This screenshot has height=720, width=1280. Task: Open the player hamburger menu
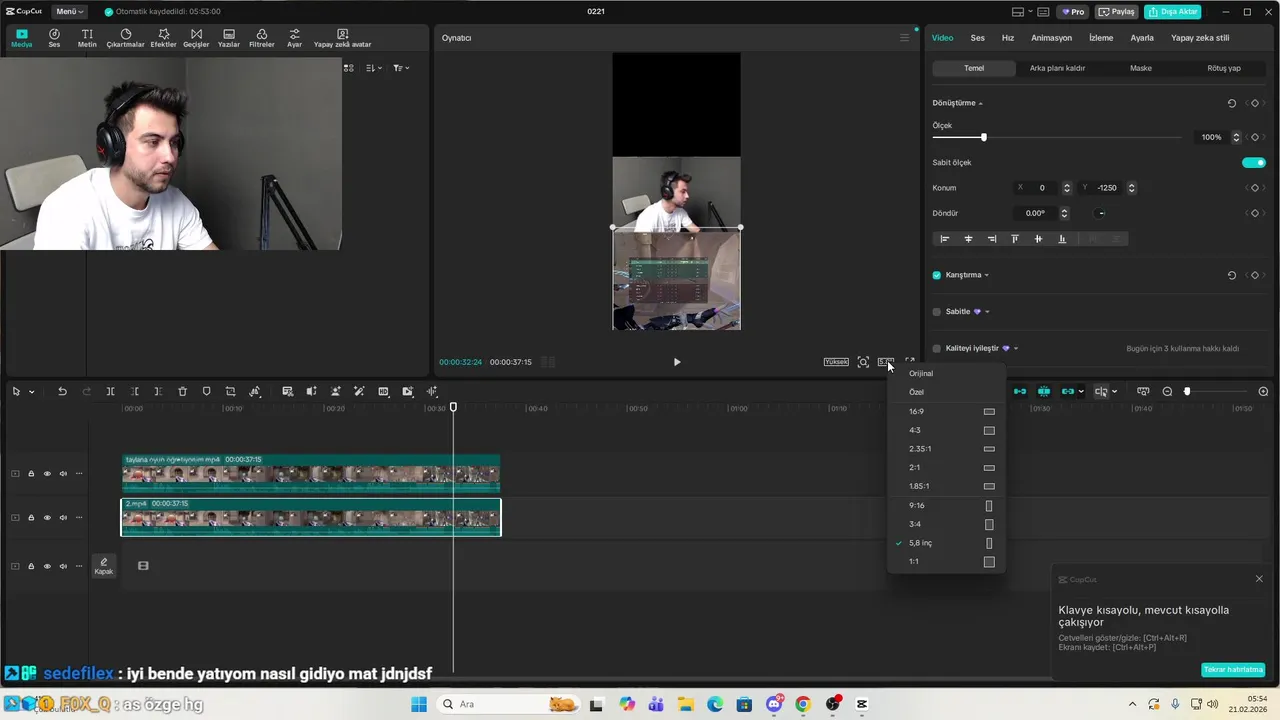tap(904, 38)
